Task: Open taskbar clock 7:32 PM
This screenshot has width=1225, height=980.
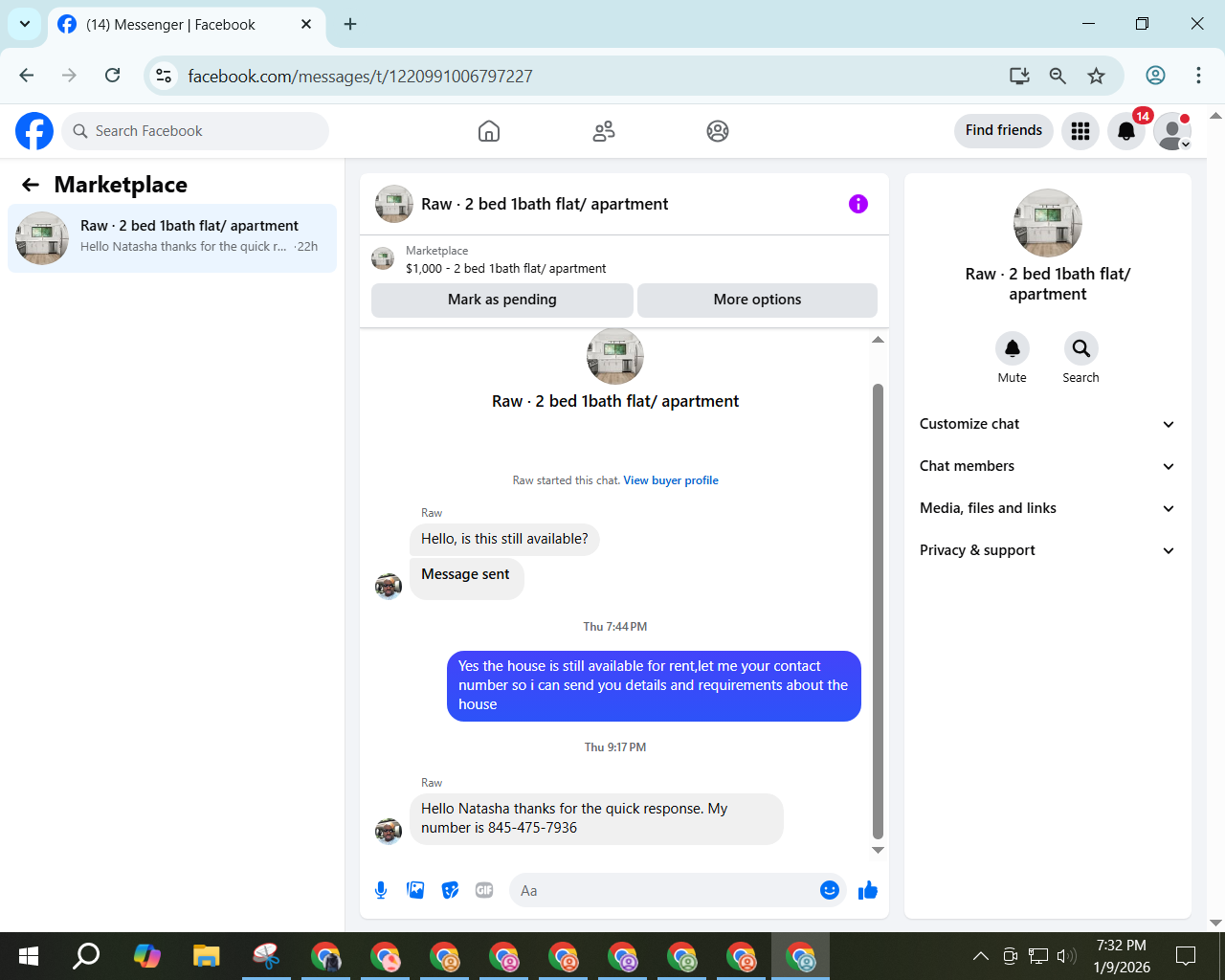Action: tap(1122, 956)
